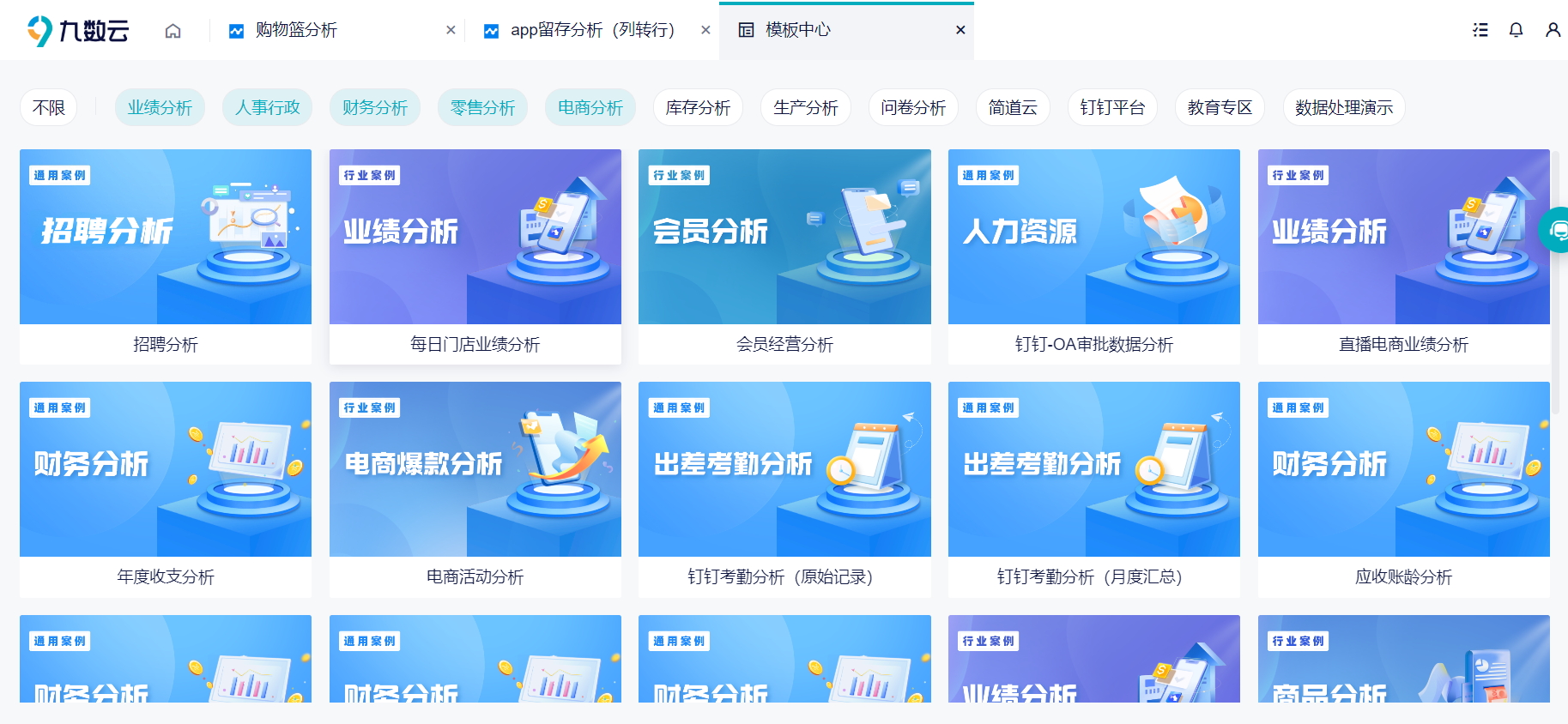Open the 电商活动分析 template card
Image resolution: width=1568 pixels, height=724 pixels.
(x=475, y=490)
